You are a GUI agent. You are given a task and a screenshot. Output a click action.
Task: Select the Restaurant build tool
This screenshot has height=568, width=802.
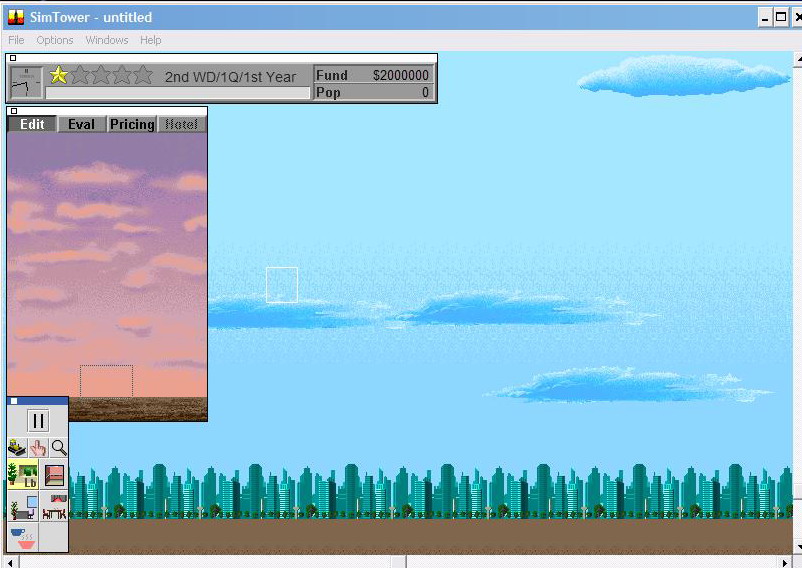click(54, 506)
